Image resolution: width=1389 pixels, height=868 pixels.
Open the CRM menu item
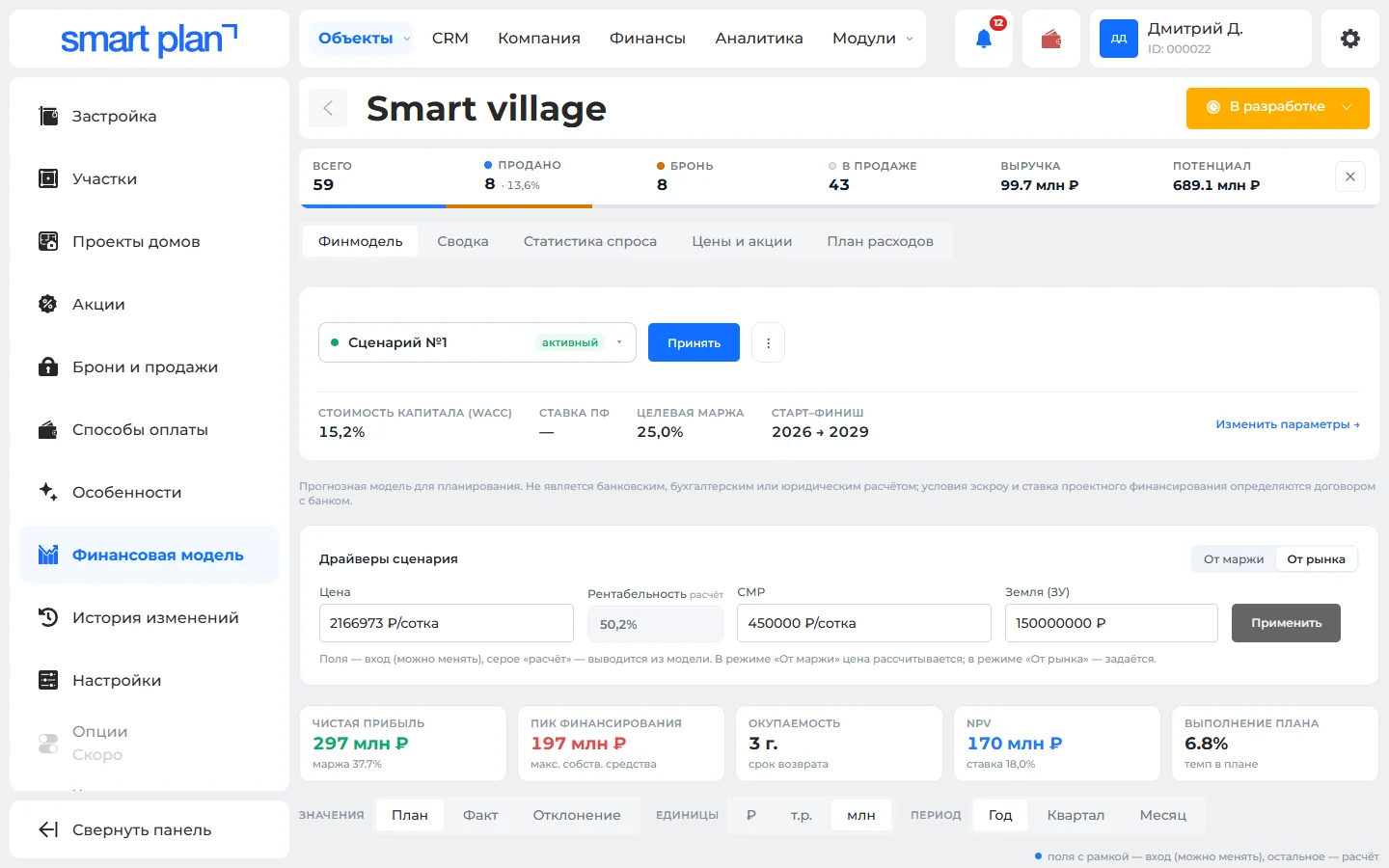click(450, 39)
